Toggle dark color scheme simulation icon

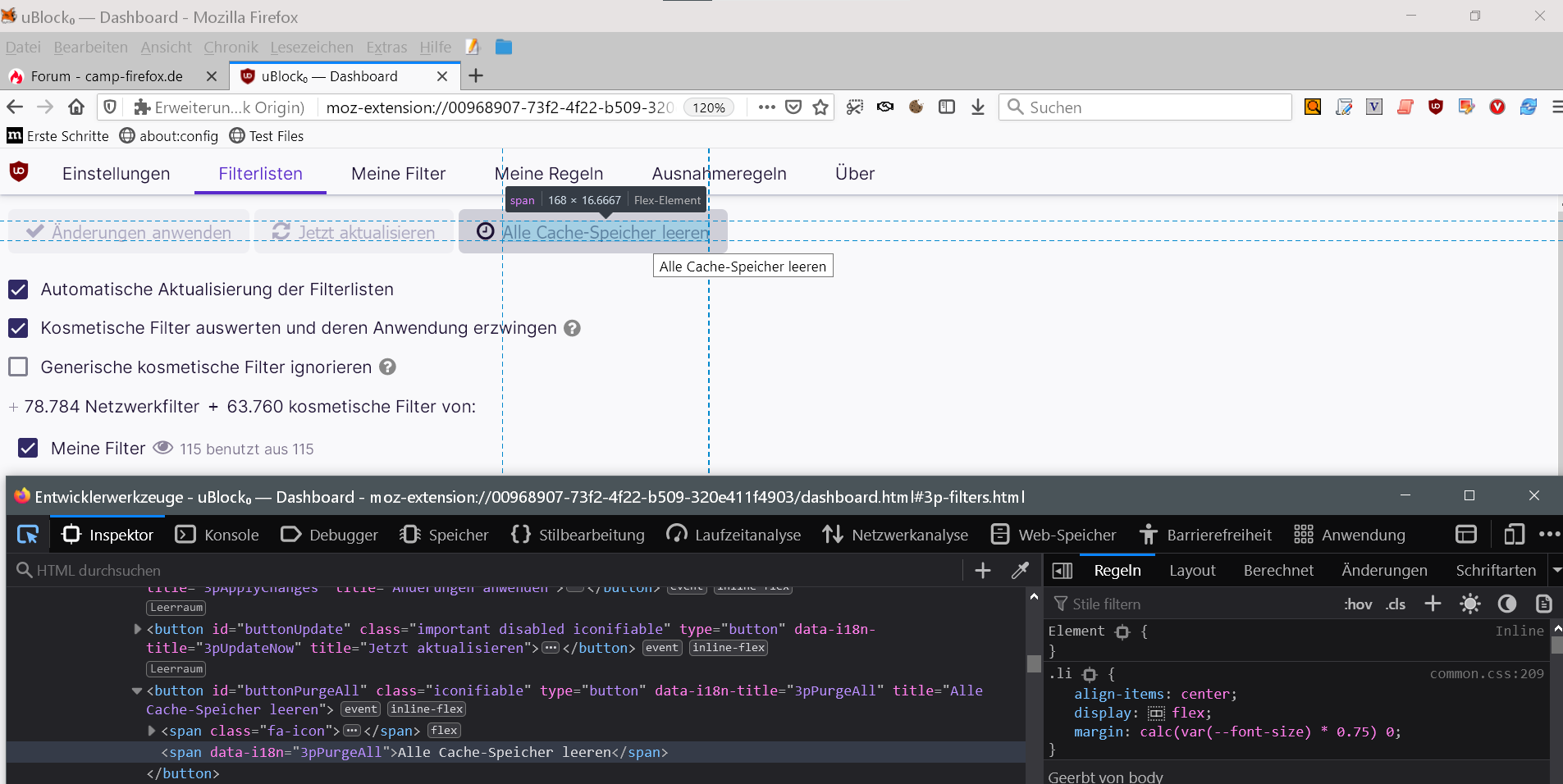1506,604
